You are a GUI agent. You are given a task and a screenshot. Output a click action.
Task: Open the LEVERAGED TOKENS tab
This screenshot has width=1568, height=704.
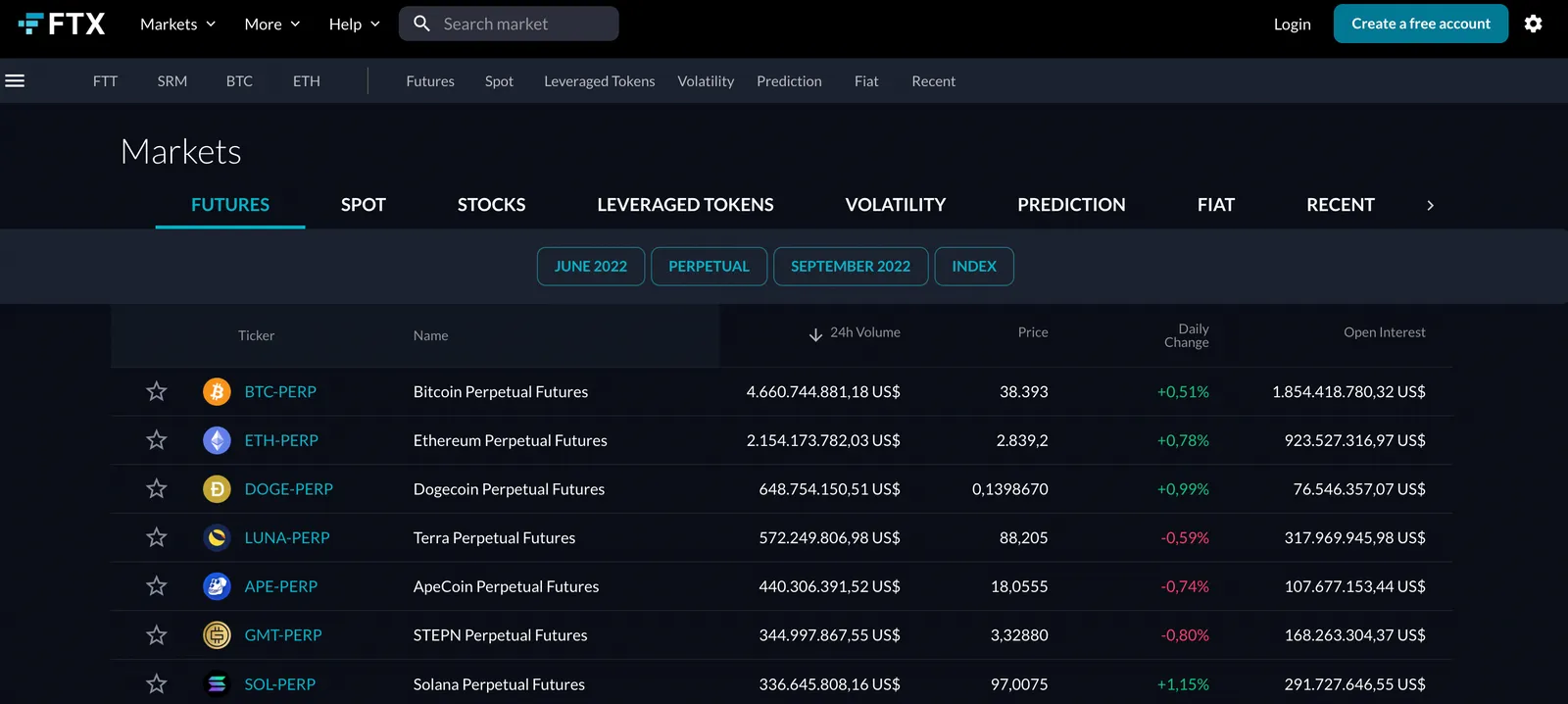685,205
